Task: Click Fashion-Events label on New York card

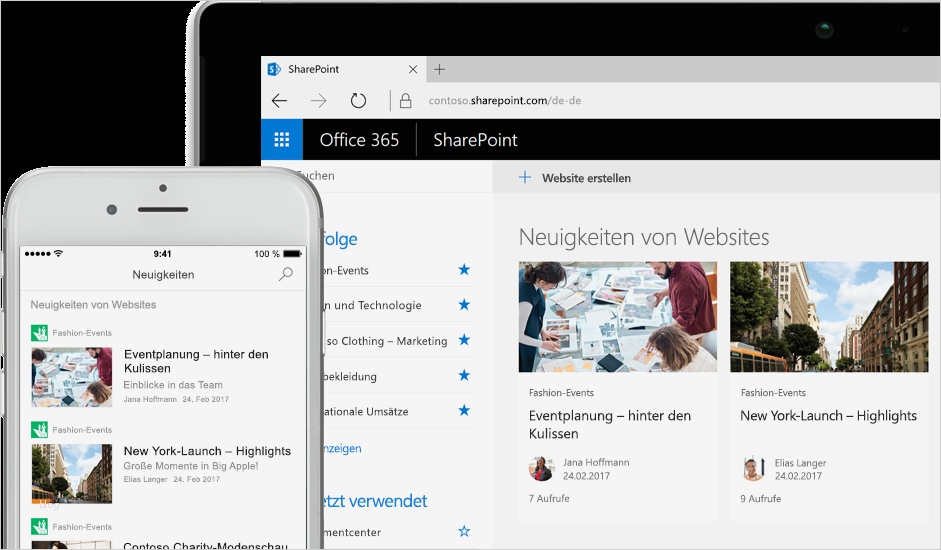Action: (x=773, y=393)
